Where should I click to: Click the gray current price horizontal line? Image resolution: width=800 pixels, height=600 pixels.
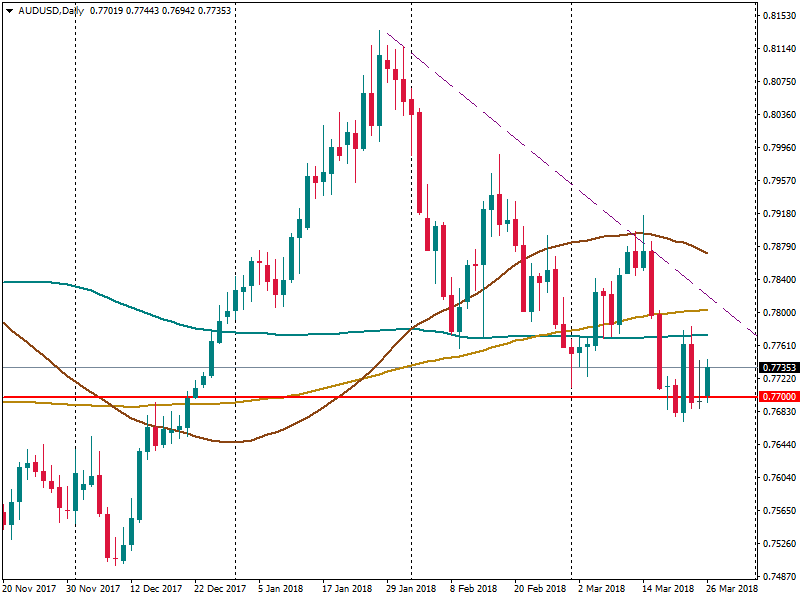[x=300, y=367]
